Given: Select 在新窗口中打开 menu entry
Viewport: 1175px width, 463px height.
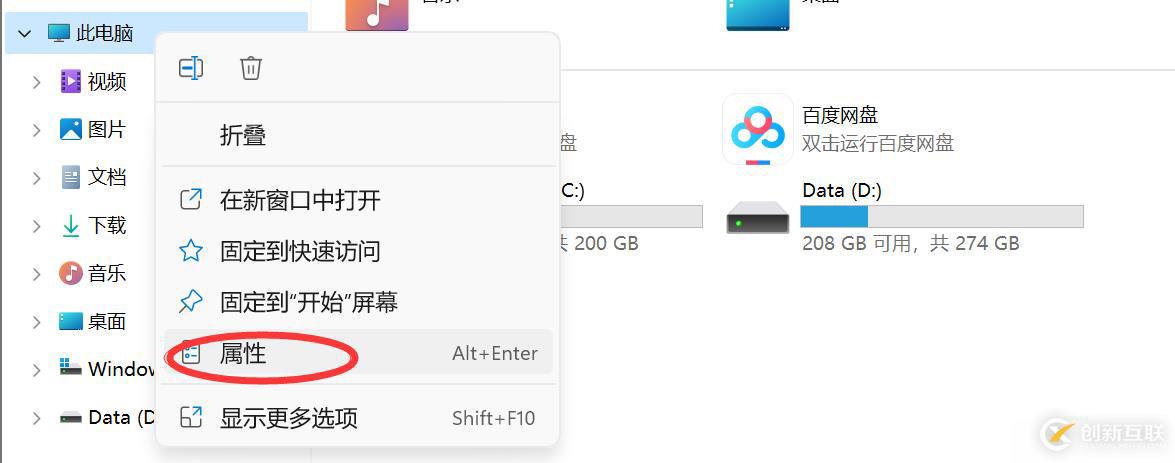Looking at the screenshot, I should pyautogui.click(x=300, y=199).
